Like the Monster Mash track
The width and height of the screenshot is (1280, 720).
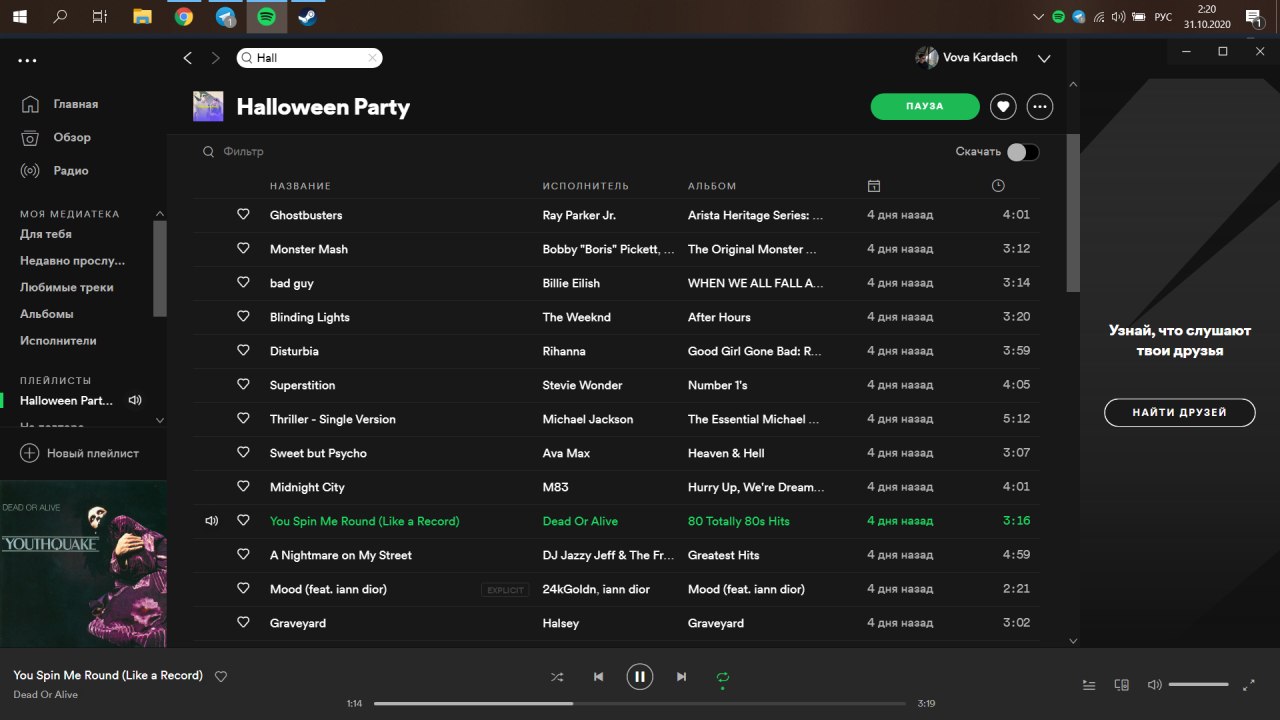(x=243, y=248)
